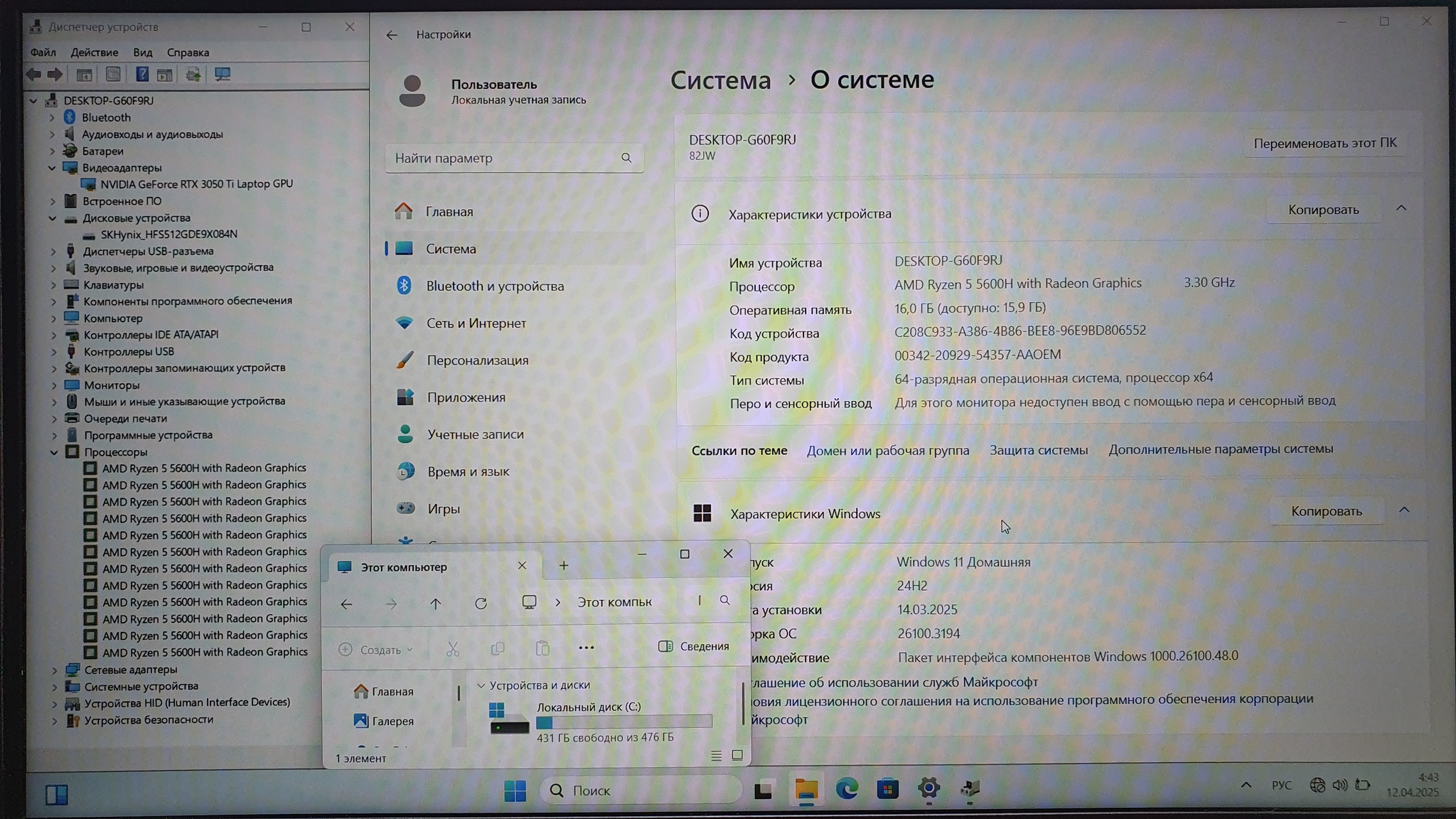Image resolution: width=1456 pixels, height=819 pixels.
Task: Open Microsoft Edge from the taskbar
Action: 846,789
